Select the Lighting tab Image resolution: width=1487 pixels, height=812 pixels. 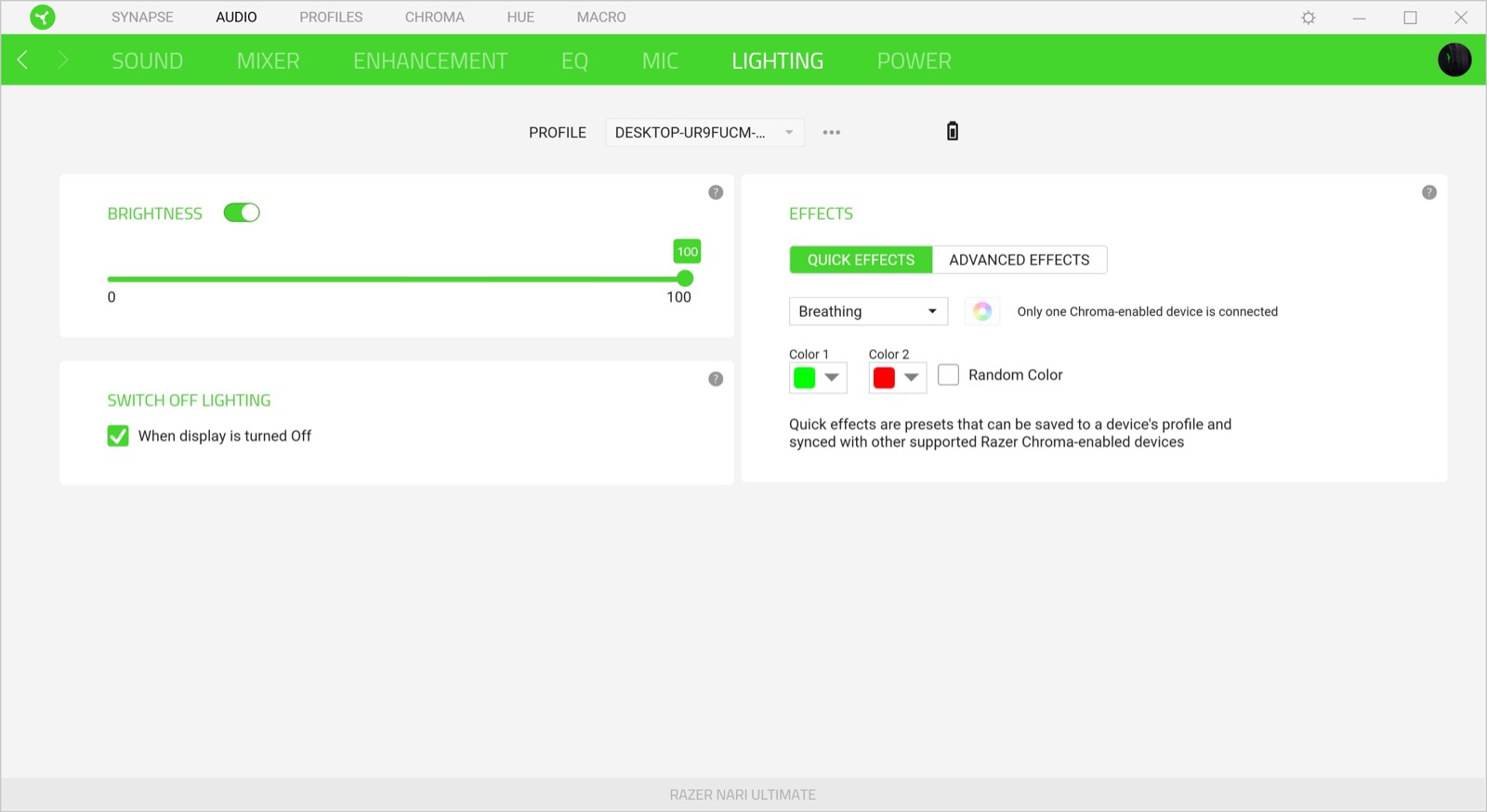pos(777,61)
